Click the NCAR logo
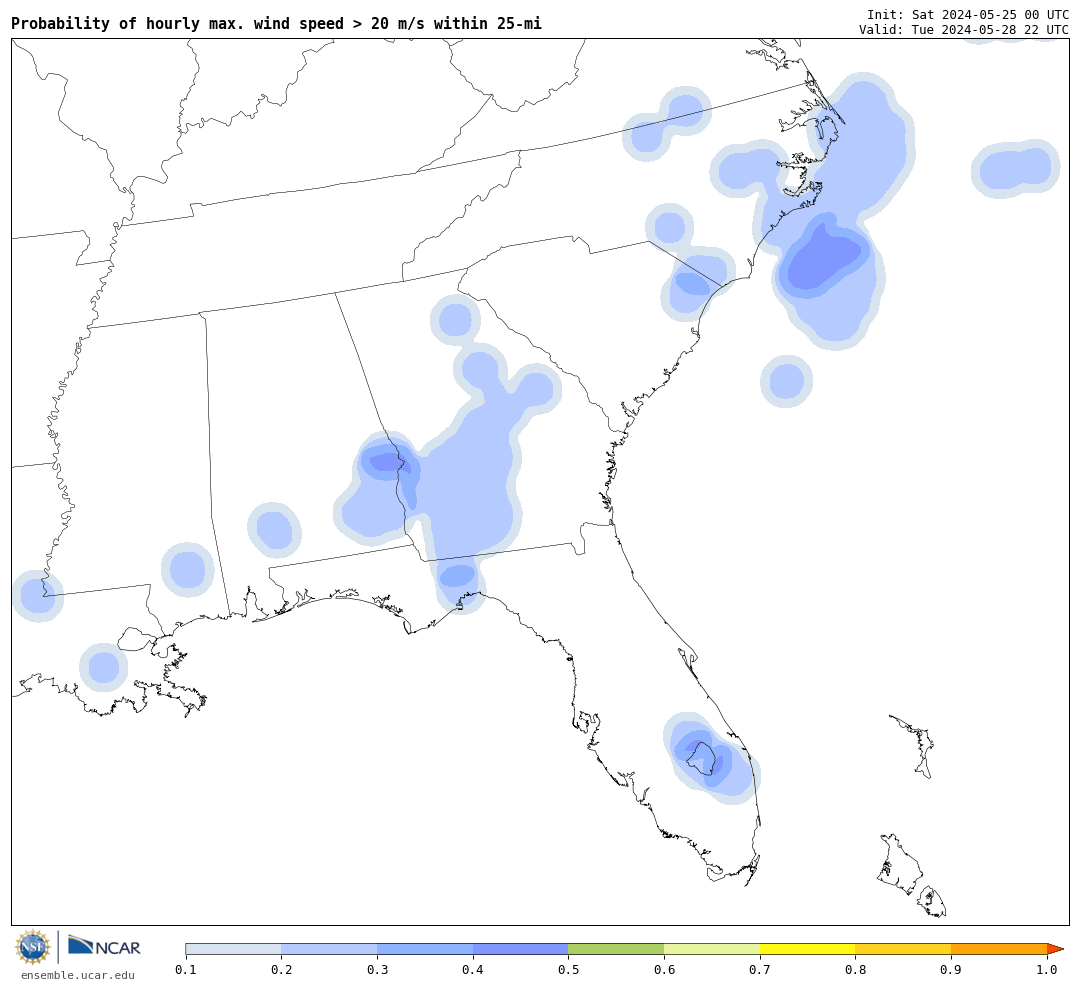Image resolution: width=1080 pixels, height=988 pixels. 105,947
